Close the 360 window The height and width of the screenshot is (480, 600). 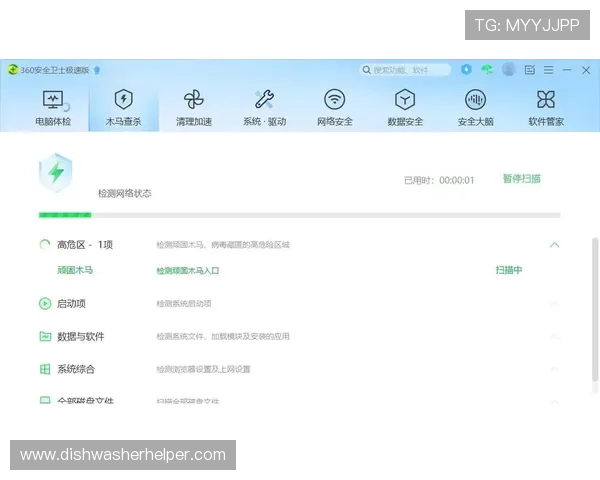point(586,70)
